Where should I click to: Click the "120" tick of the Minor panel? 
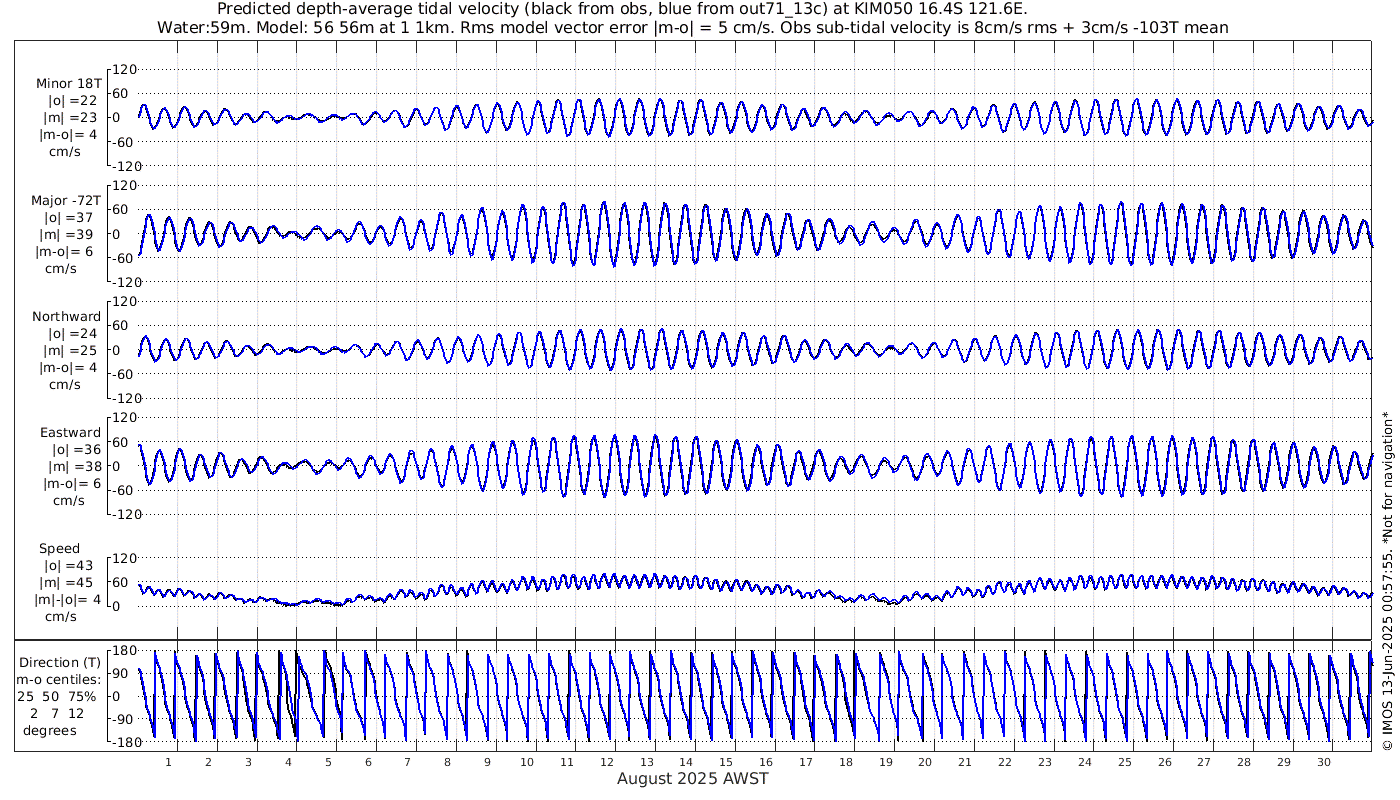point(123,70)
